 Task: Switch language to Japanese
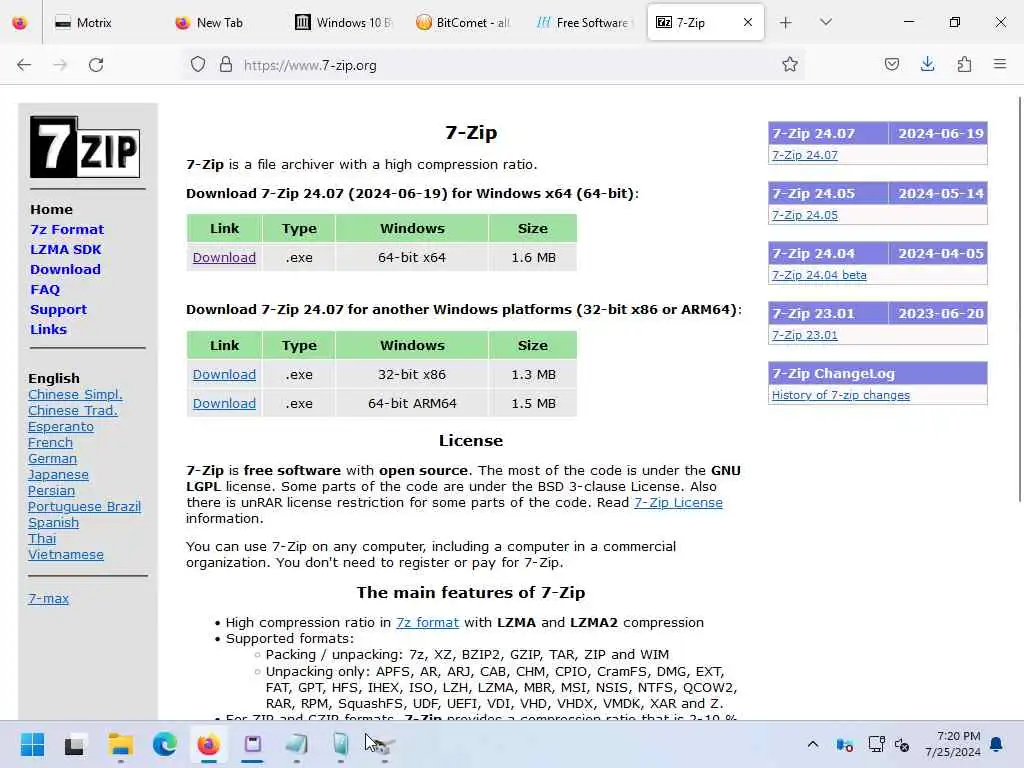point(58,475)
